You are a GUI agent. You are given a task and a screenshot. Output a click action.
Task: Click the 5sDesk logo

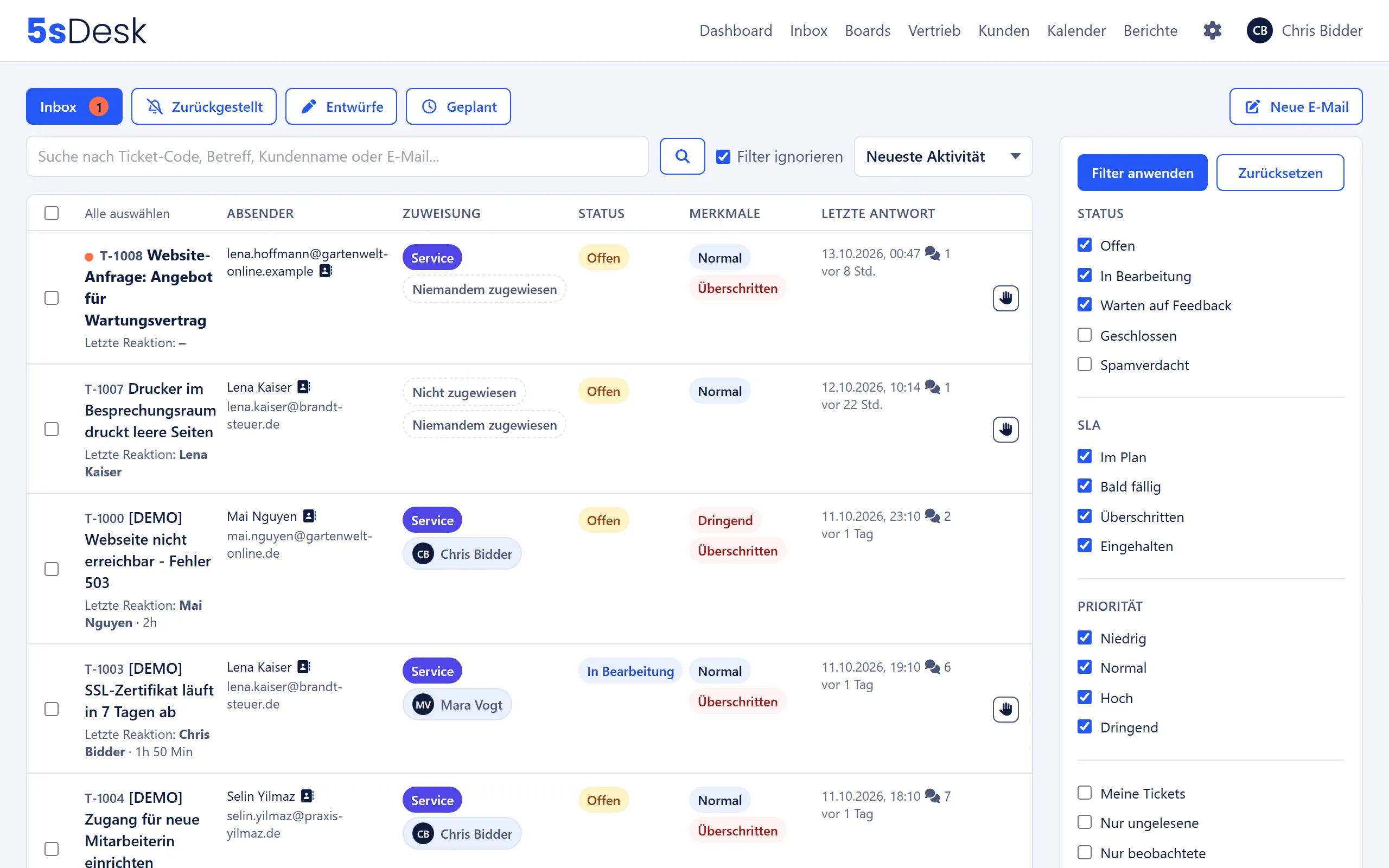click(87, 30)
